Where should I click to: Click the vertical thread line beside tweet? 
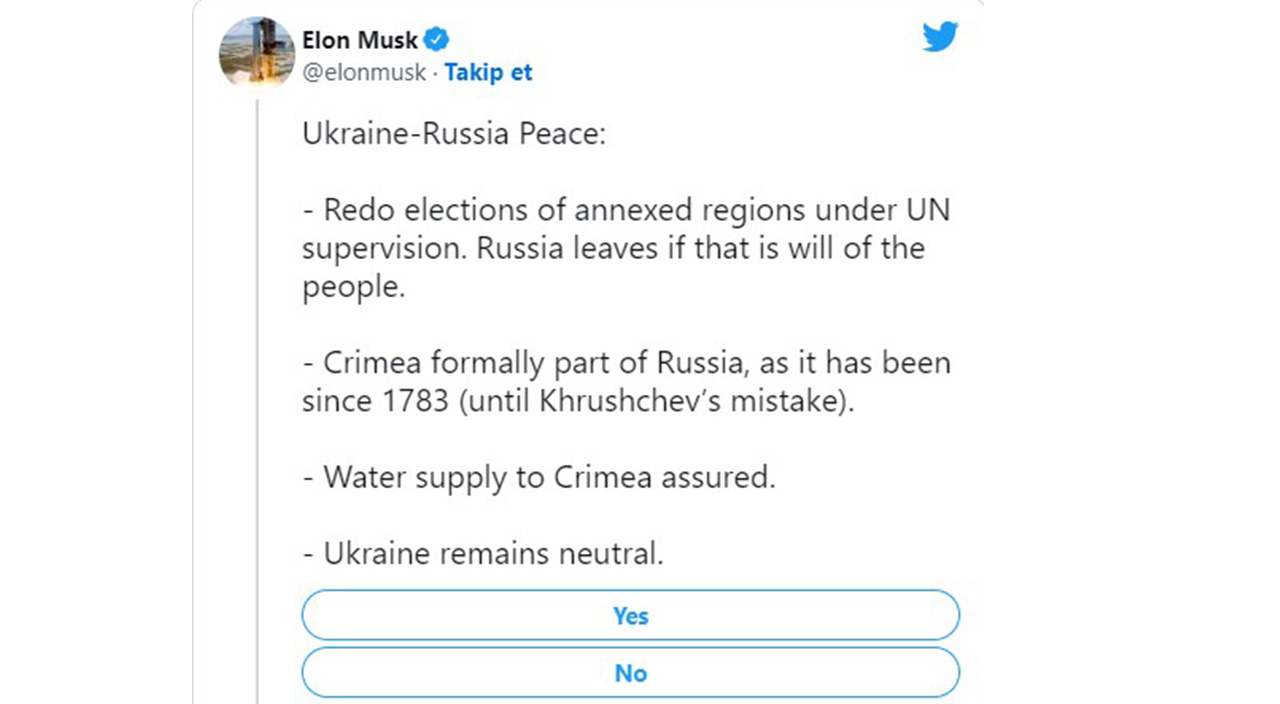258,400
